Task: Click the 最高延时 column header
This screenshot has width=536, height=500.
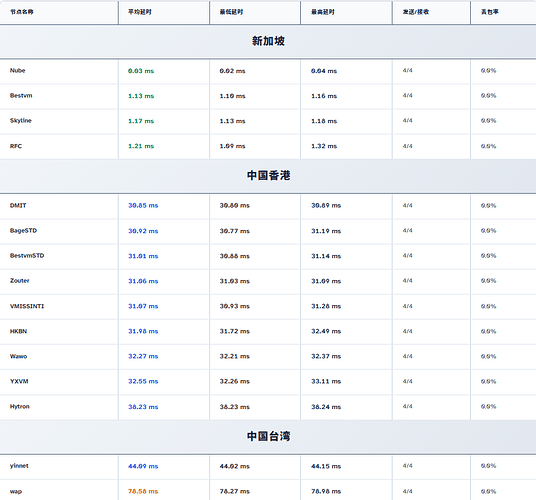Action: [x=323, y=12]
